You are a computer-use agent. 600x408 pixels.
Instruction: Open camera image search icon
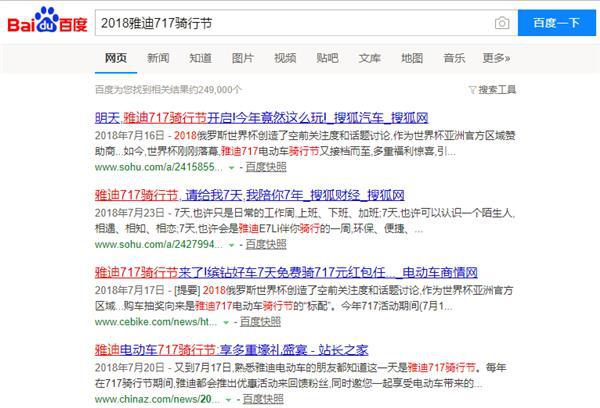(501, 23)
